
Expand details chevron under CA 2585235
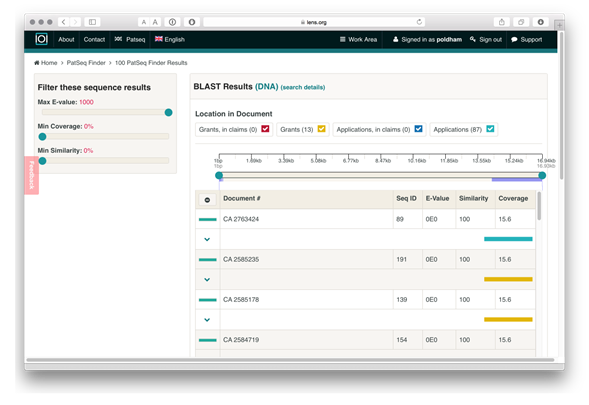(x=207, y=280)
